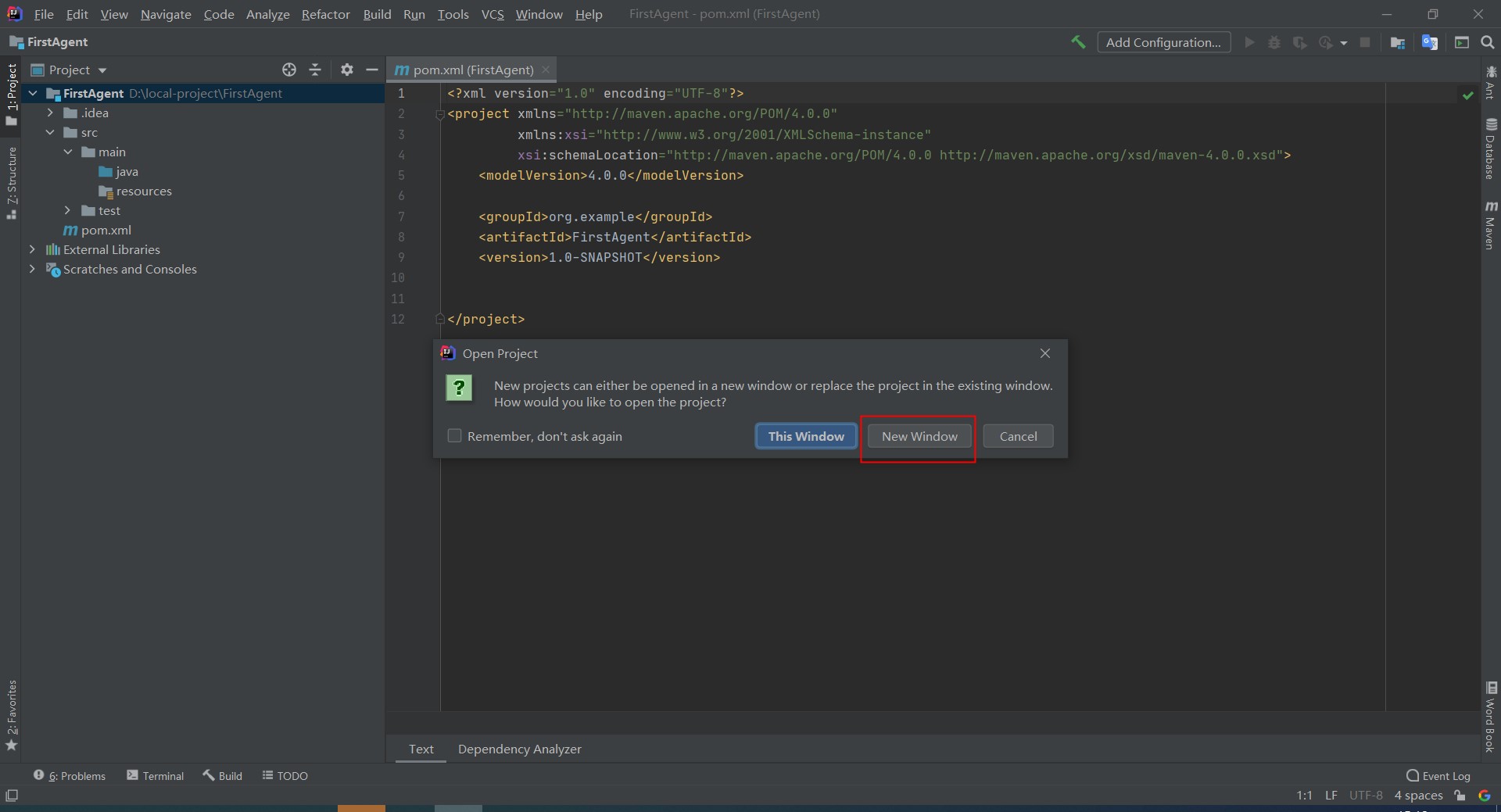The image size is (1501, 812).
Task: Open the Database tool window
Action: click(x=1491, y=149)
